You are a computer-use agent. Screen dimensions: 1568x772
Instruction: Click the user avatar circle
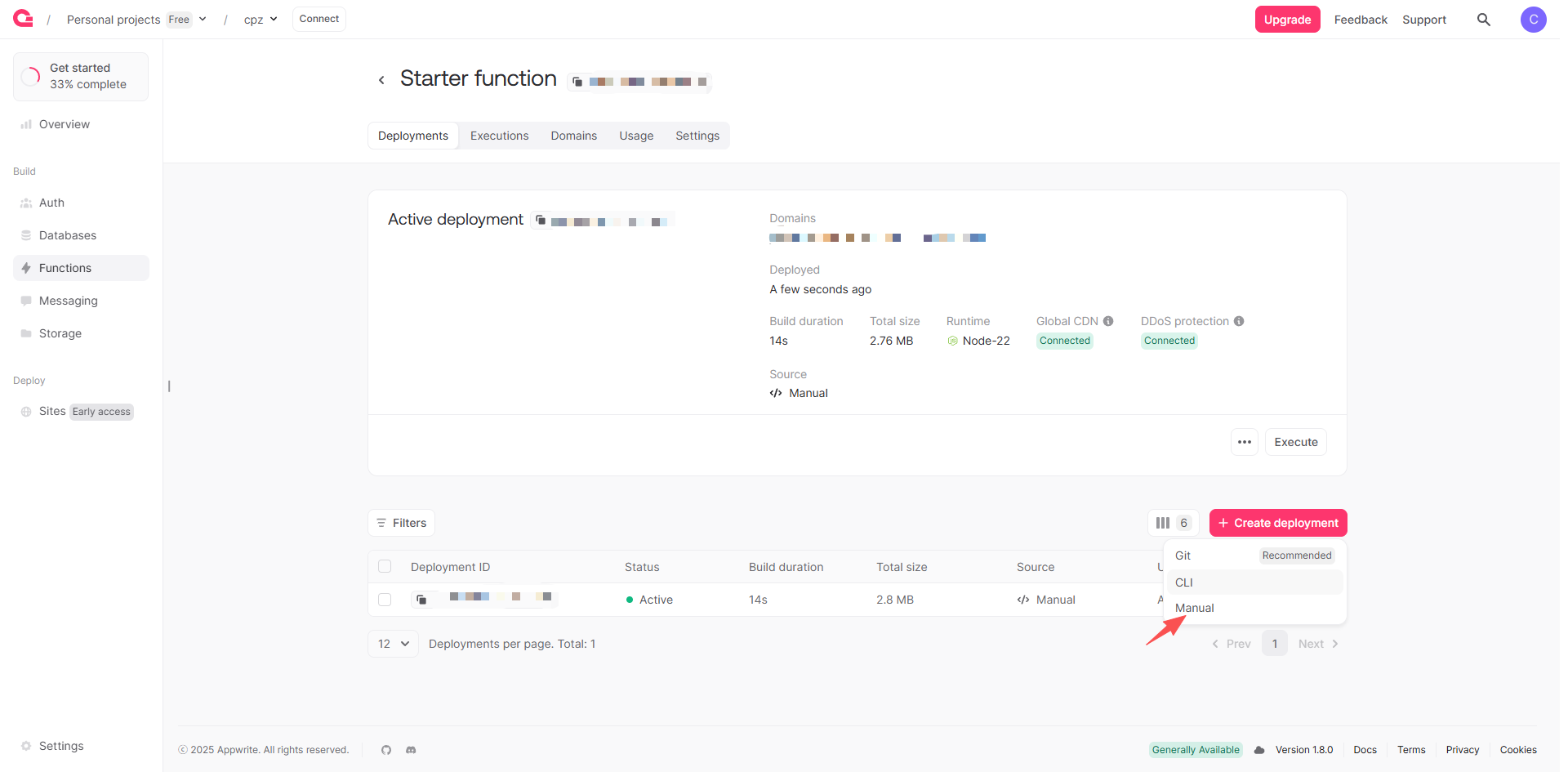pyautogui.click(x=1533, y=20)
